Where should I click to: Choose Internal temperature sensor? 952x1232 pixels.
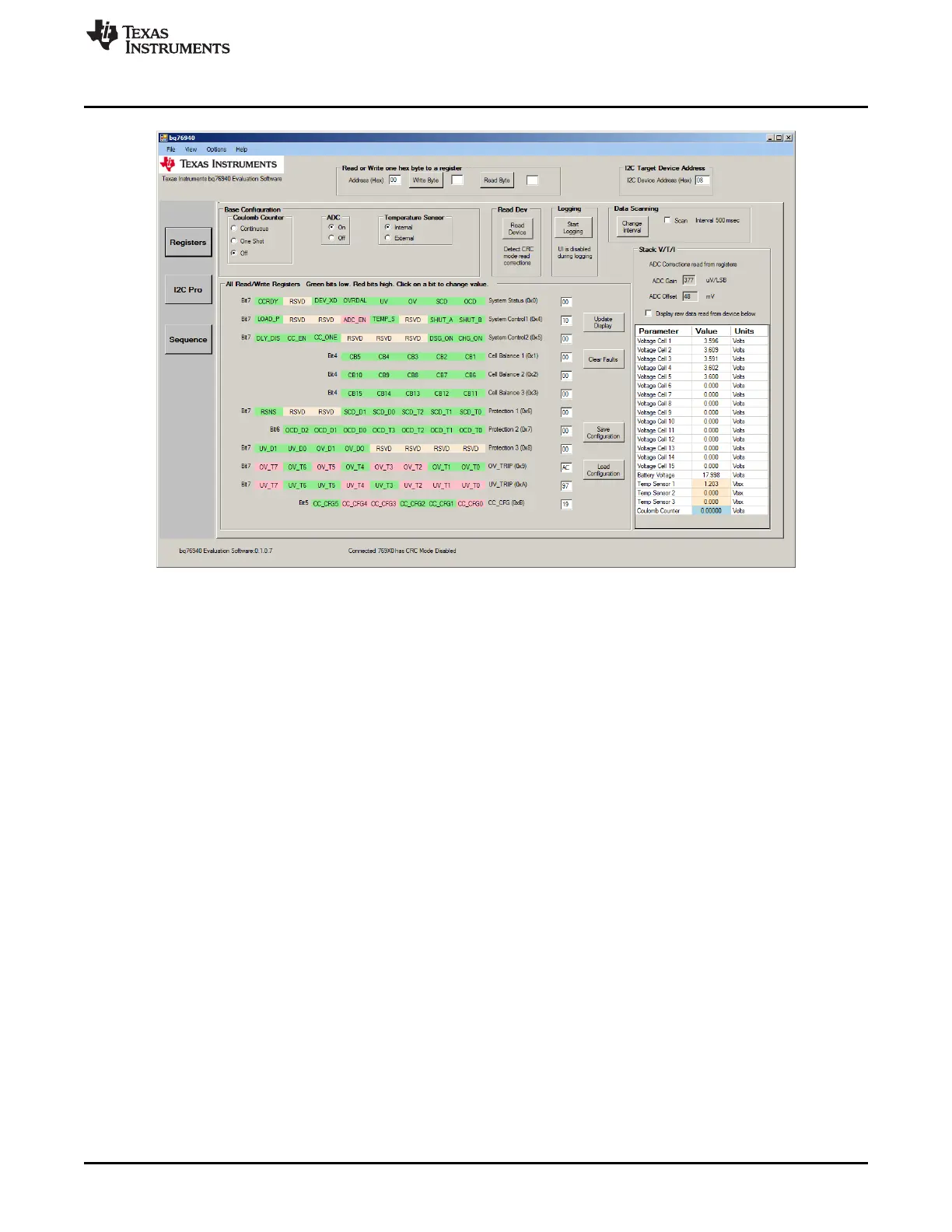point(387,227)
